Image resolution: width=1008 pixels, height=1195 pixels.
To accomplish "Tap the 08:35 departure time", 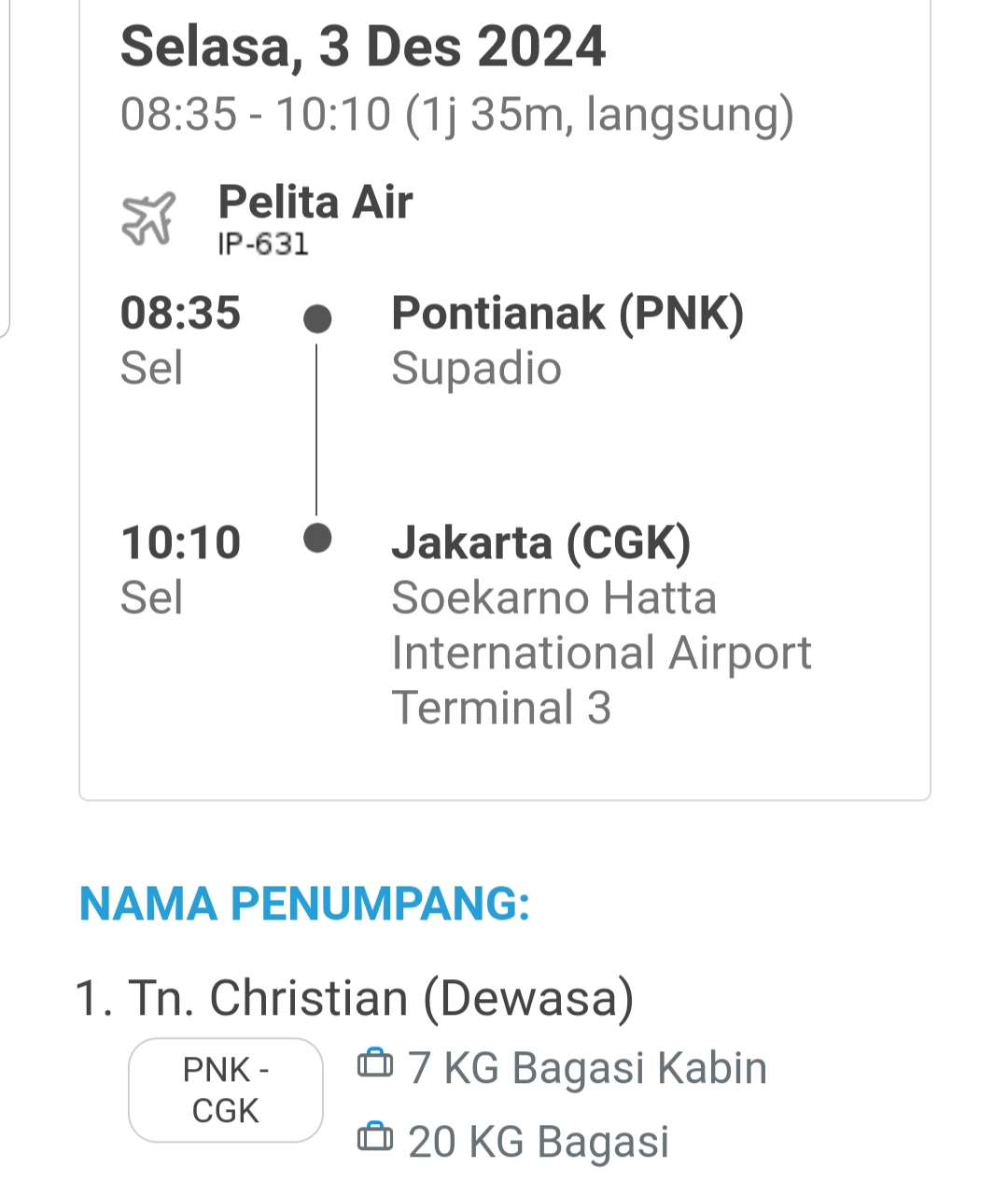I will pos(180,313).
